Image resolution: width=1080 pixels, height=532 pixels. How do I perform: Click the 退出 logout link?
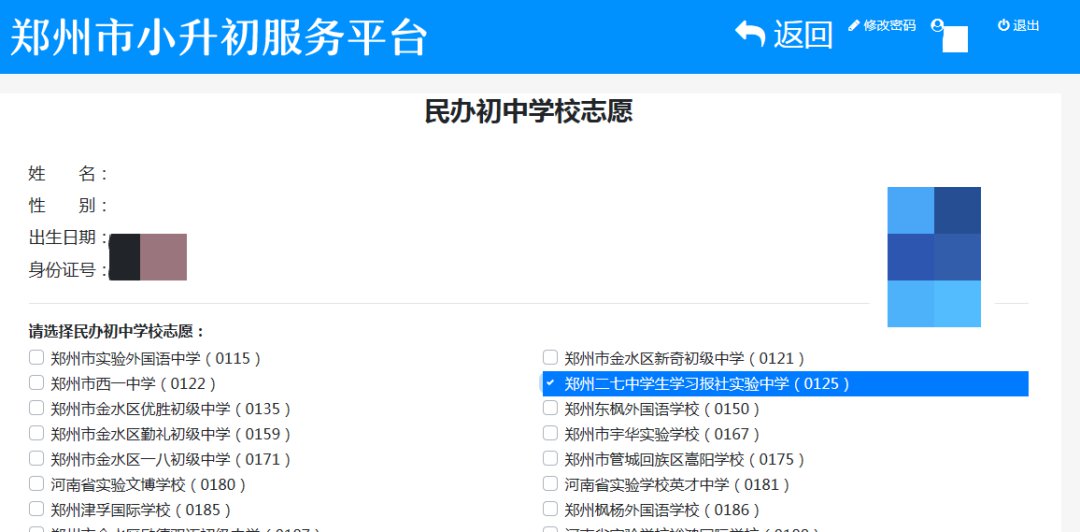coord(1026,25)
